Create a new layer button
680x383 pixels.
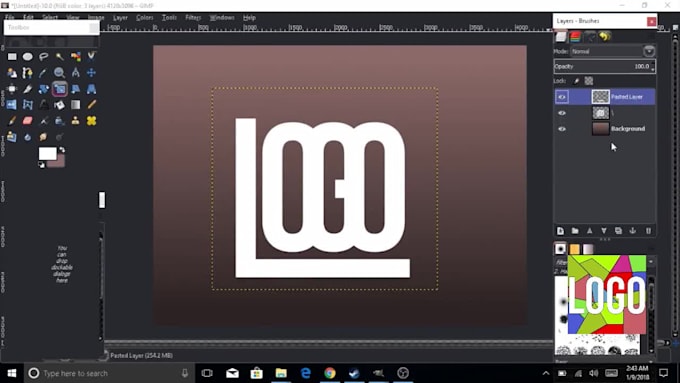[x=560, y=231]
